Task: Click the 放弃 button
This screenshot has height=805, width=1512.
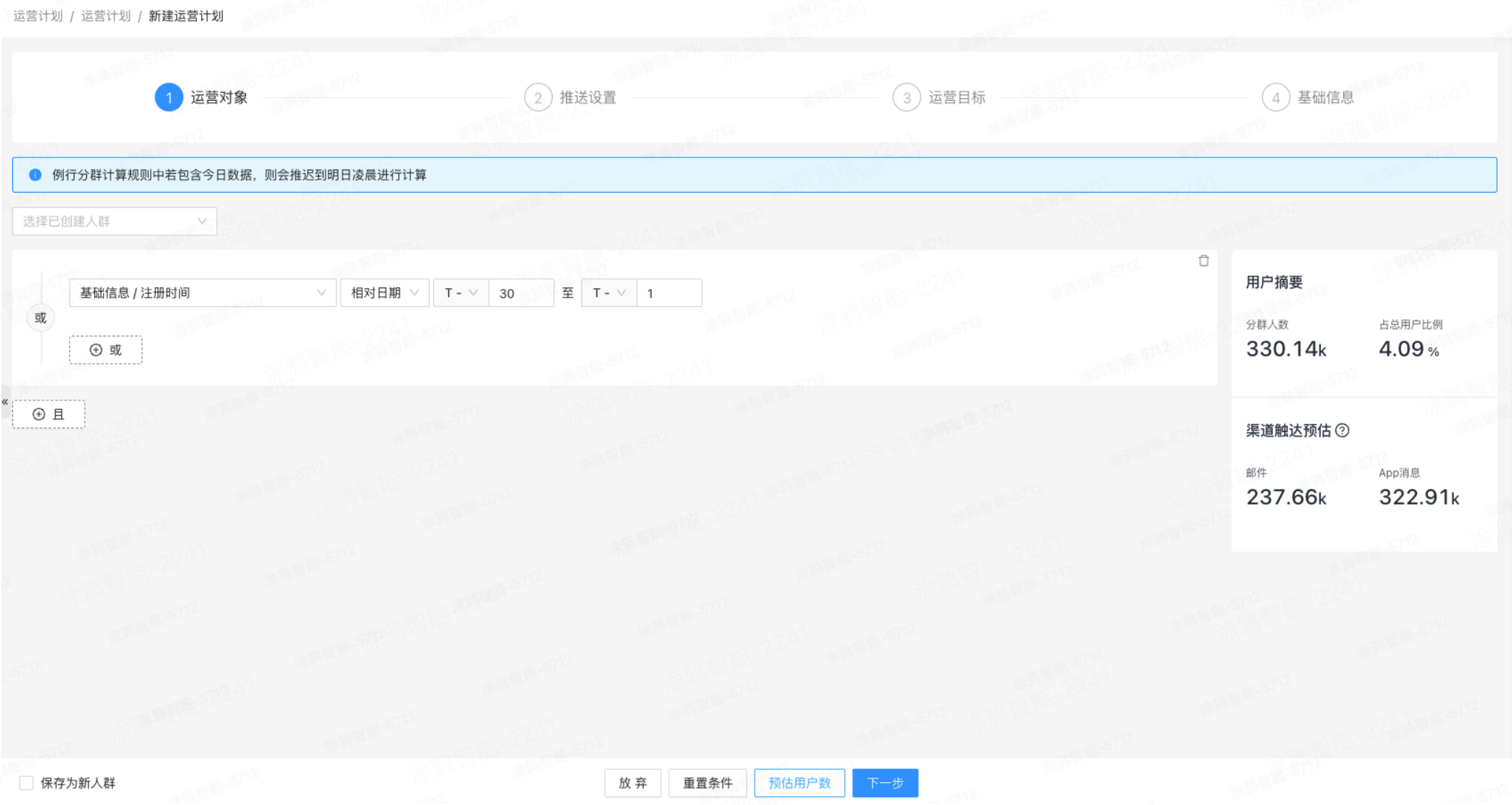Action: point(632,783)
